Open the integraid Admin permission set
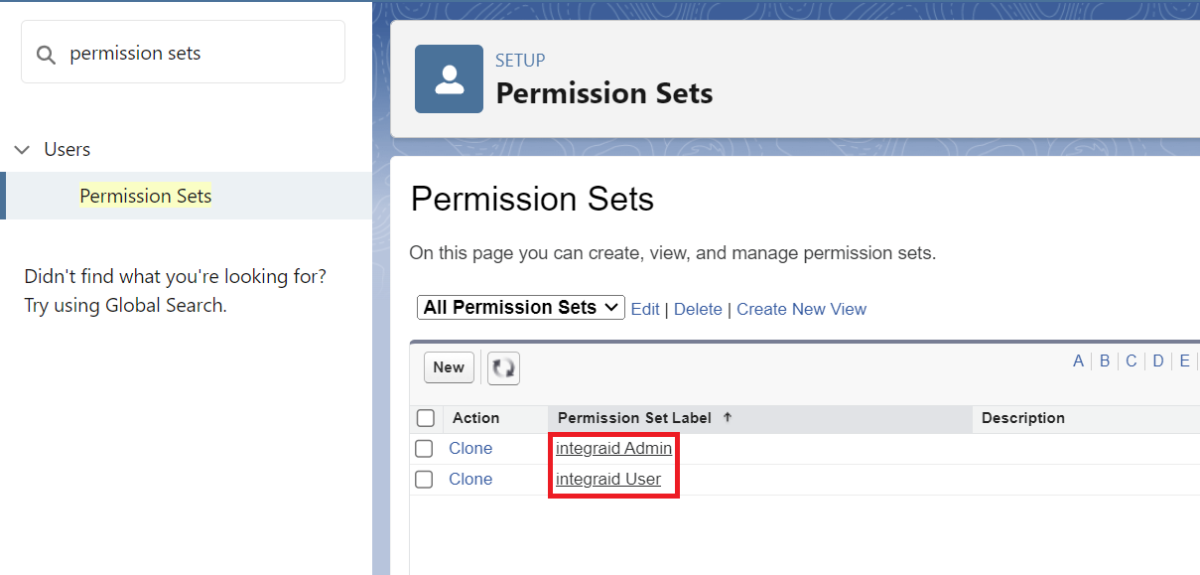1200x575 pixels. [614, 449]
